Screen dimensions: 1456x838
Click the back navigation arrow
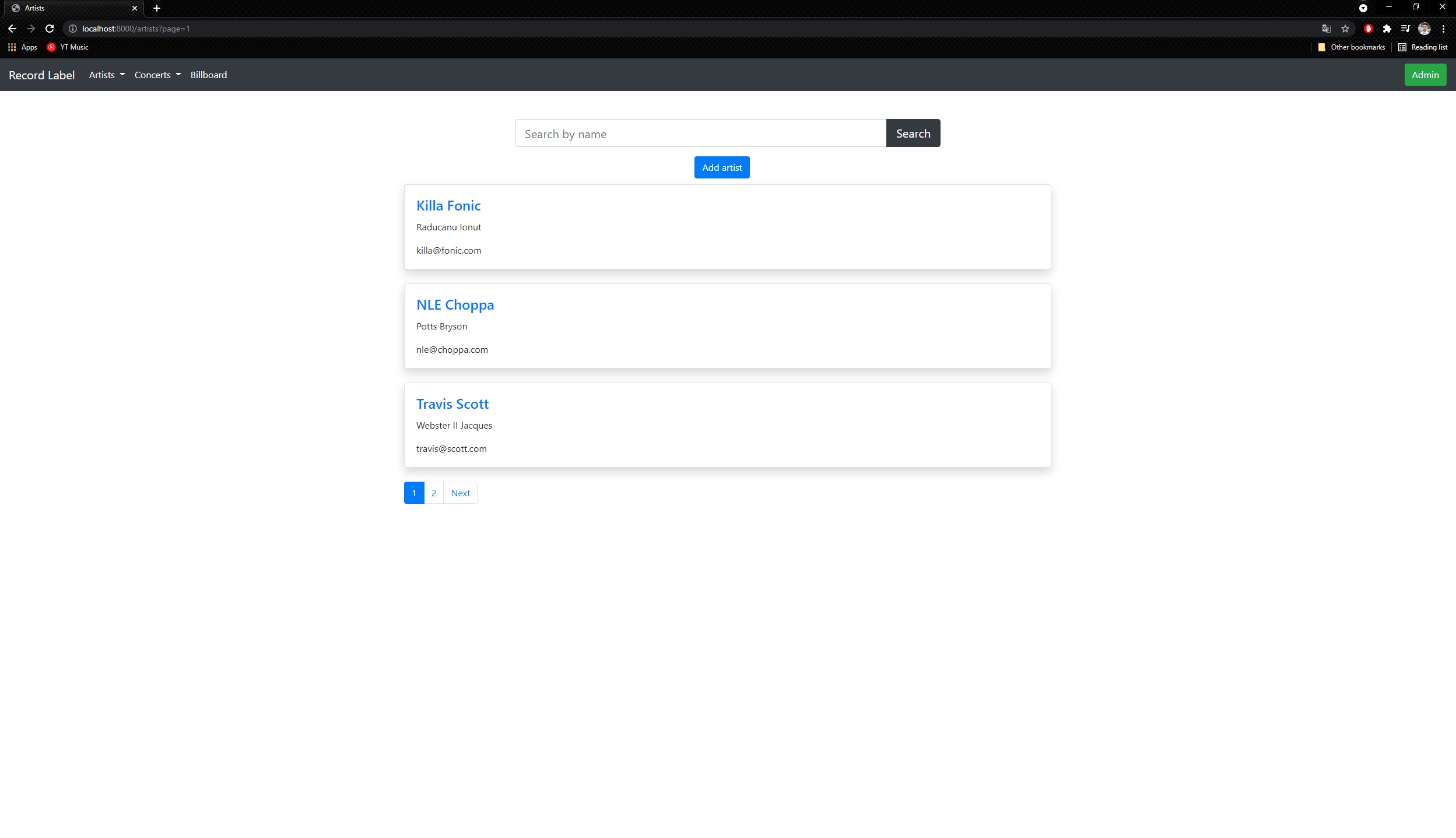point(12,28)
